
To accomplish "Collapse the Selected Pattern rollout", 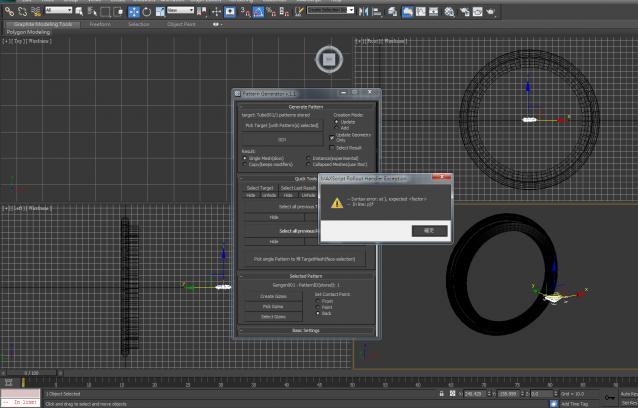I will pyautogui.click(x=306, y=276).
